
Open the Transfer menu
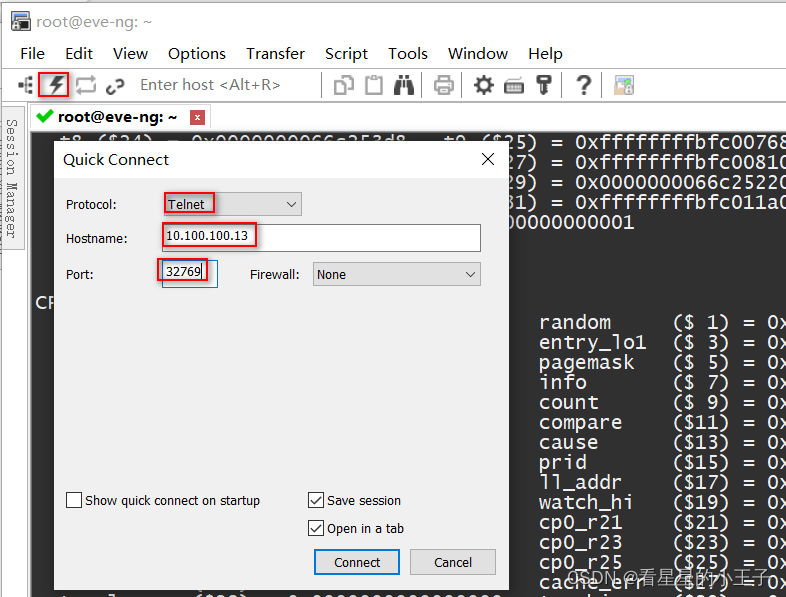275,54
